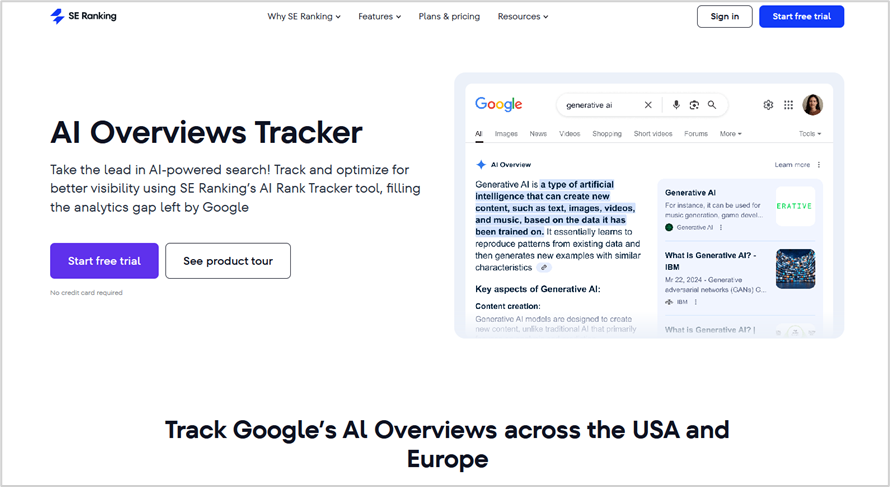Screen dimensions: 890x487
Task: Click the magnifier search icon
Action: click(x=712, y=105)
